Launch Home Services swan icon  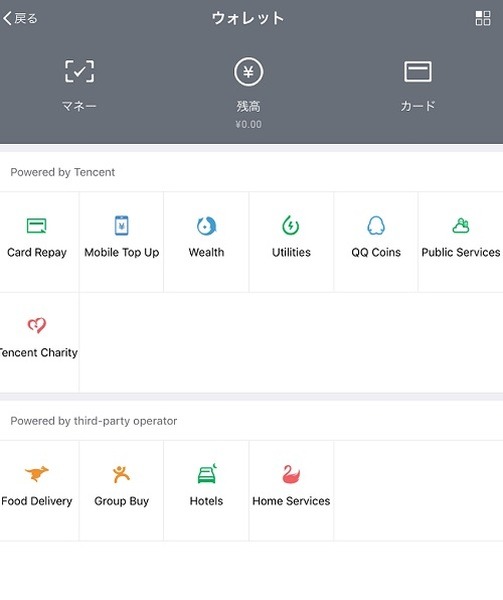(291, 474)
